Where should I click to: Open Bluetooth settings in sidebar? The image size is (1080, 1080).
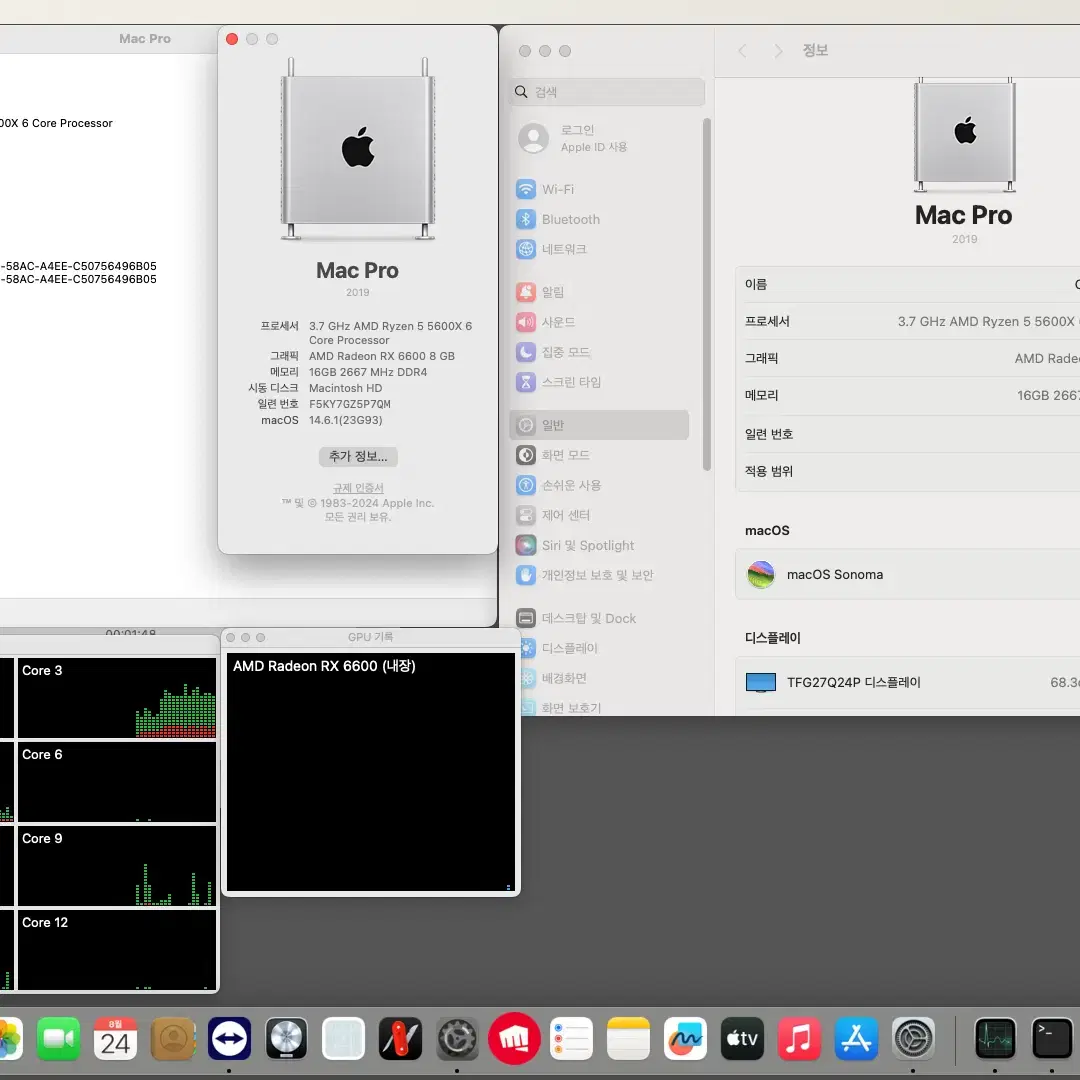click(x=599, y=219)
